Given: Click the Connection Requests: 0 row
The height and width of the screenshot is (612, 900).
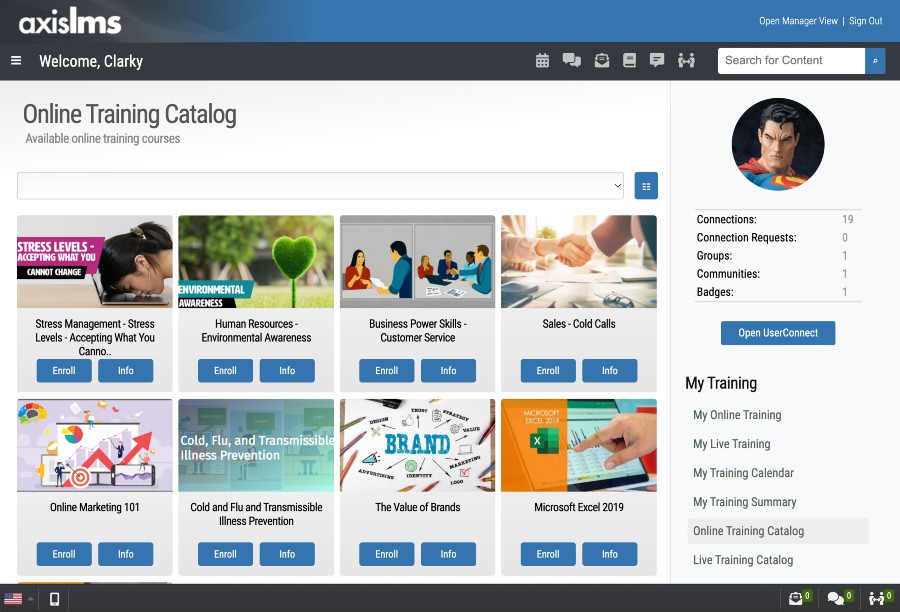Looking at the screenshot, I should pyautogui.click(x=778, y=238).
